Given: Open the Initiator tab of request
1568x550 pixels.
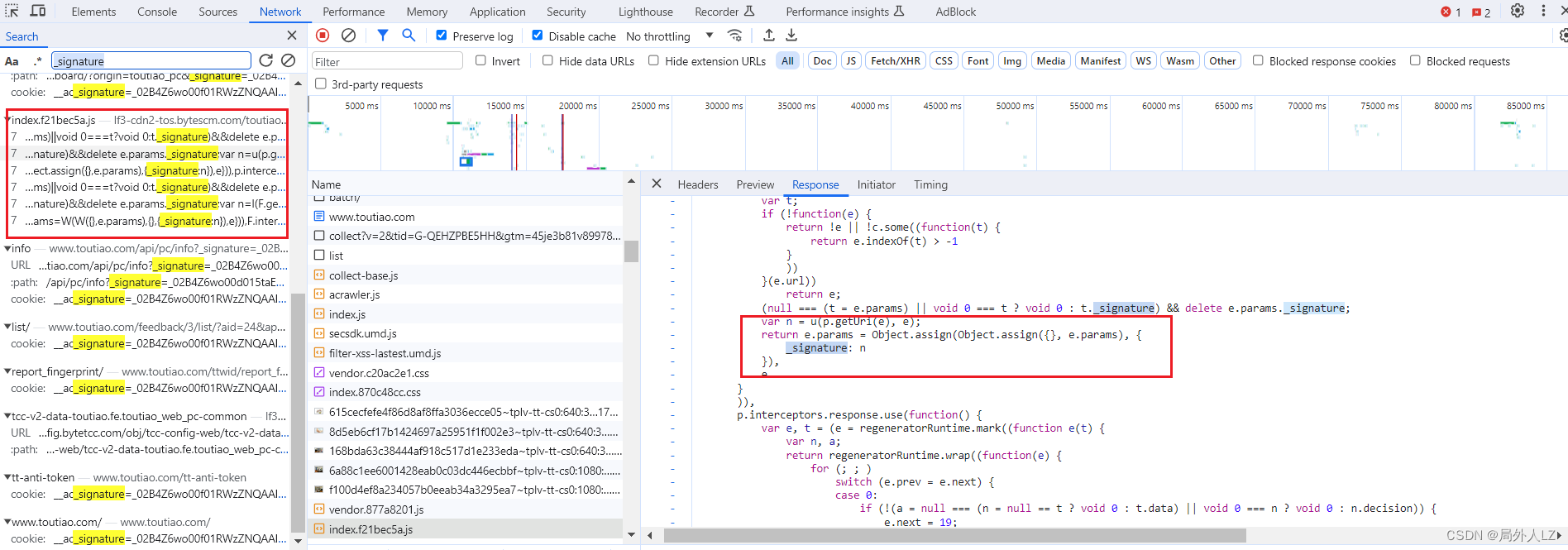Looking at the screenshot, I should pyautogui.click(x=877, y=184).
